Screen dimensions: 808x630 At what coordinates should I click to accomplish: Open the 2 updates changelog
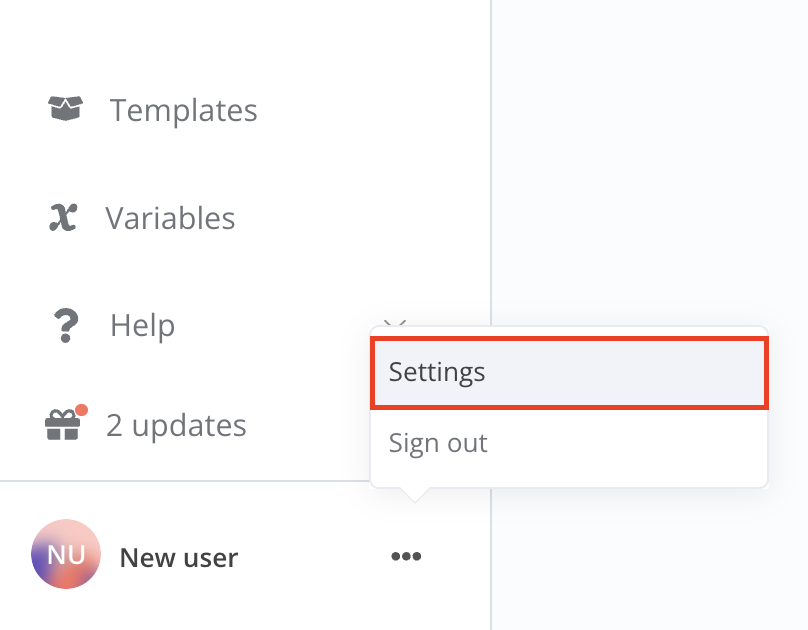click(x=176, y=425)
